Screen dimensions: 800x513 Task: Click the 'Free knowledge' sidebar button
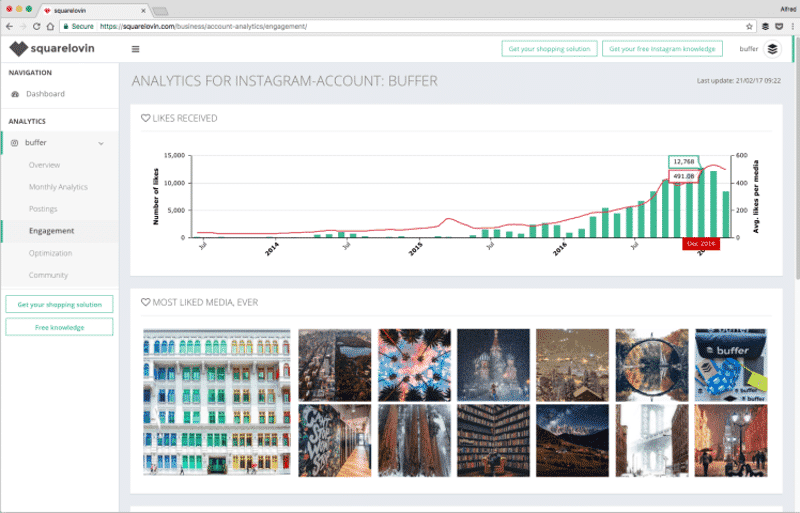59,327
